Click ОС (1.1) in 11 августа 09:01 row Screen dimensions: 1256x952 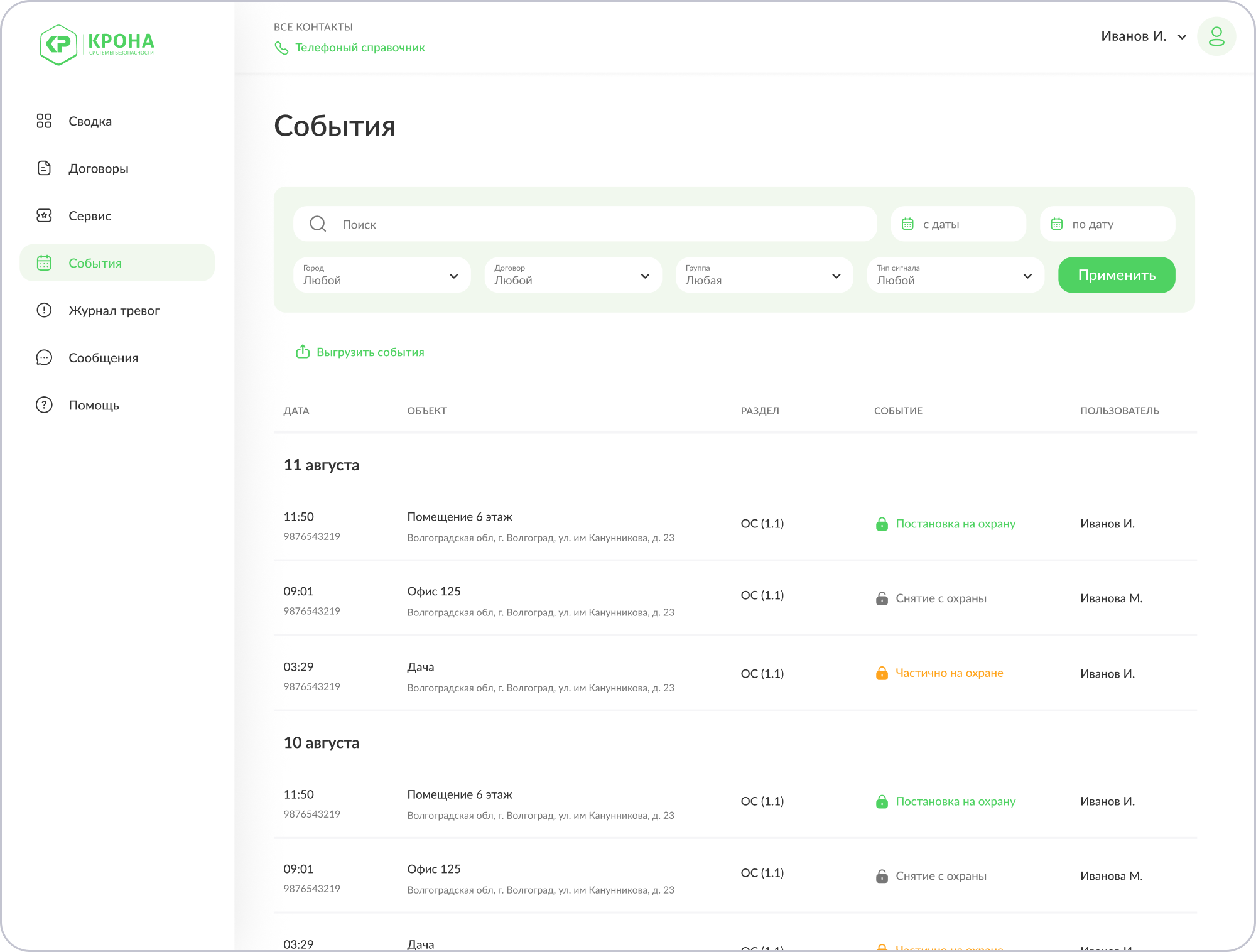tap(762, 595)
